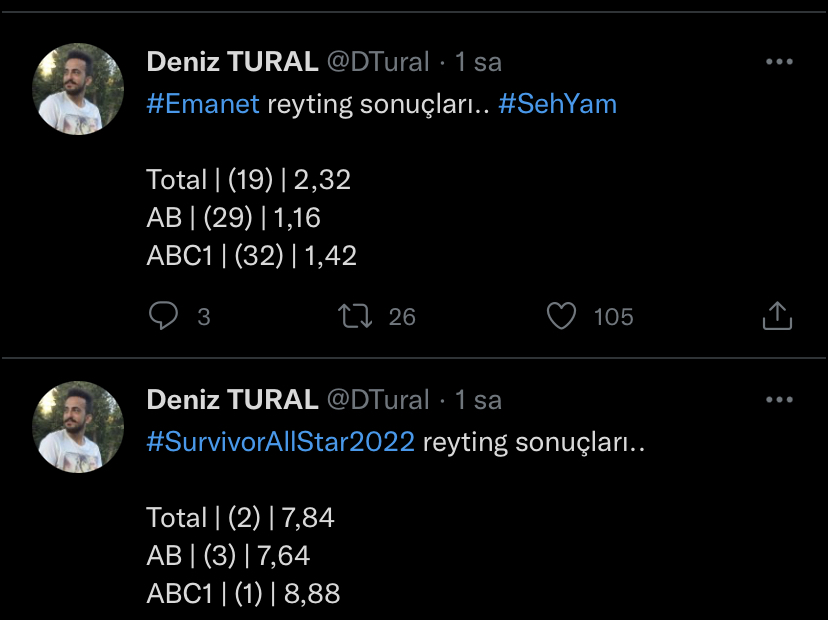Retweet the #Emanet ratings tweet
Image resolution: width=828 pixels, height=620 pixels.
click(x=355, y=317)
